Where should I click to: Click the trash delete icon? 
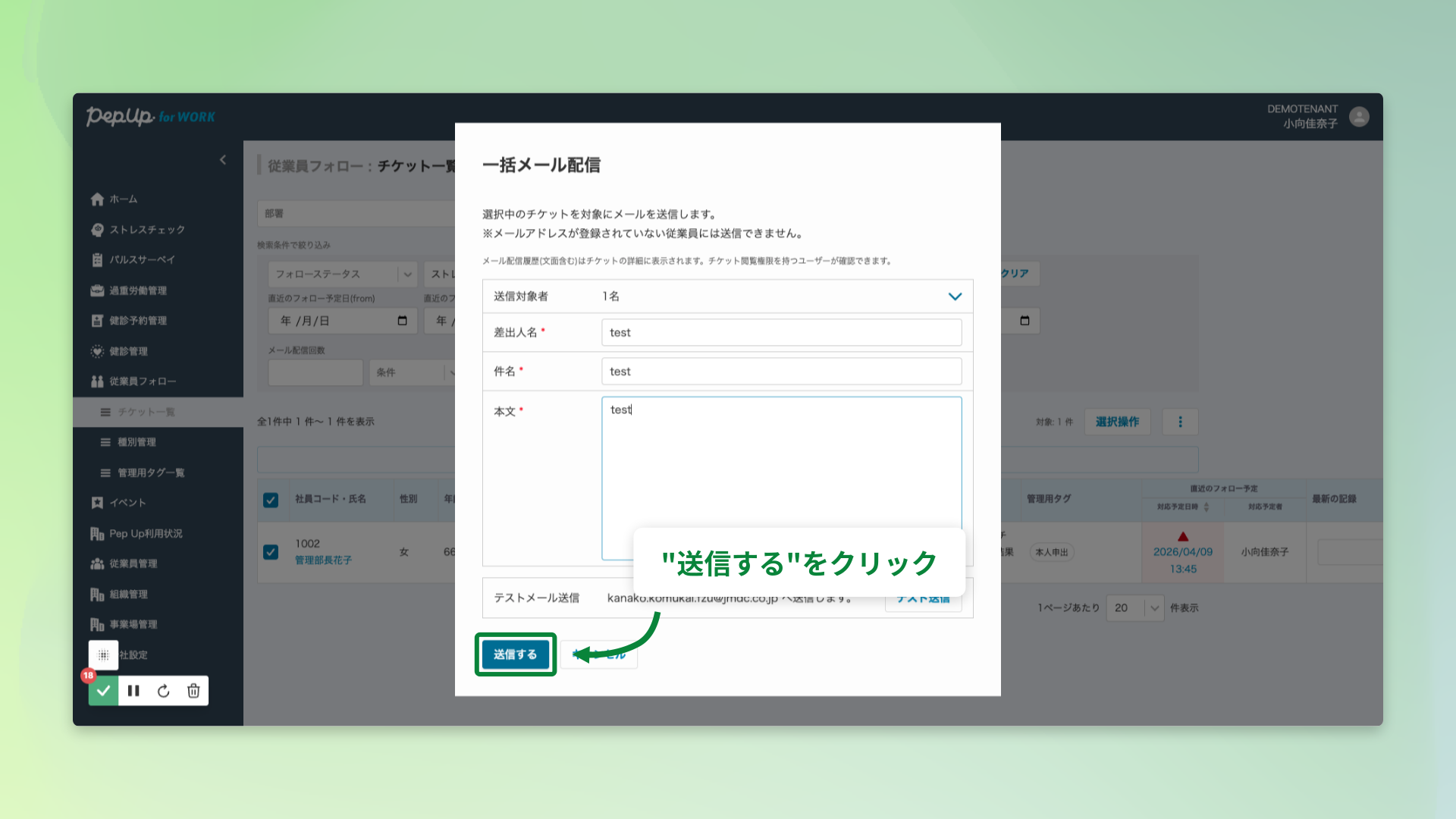pos(193,691)
